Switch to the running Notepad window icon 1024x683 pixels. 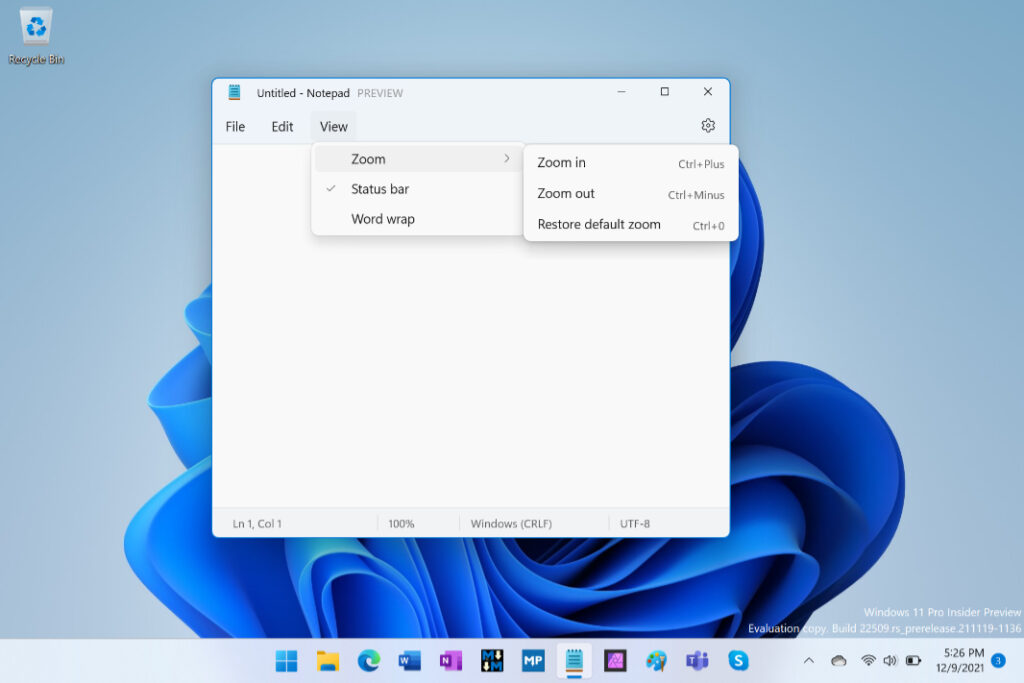(x=573, y=661)
